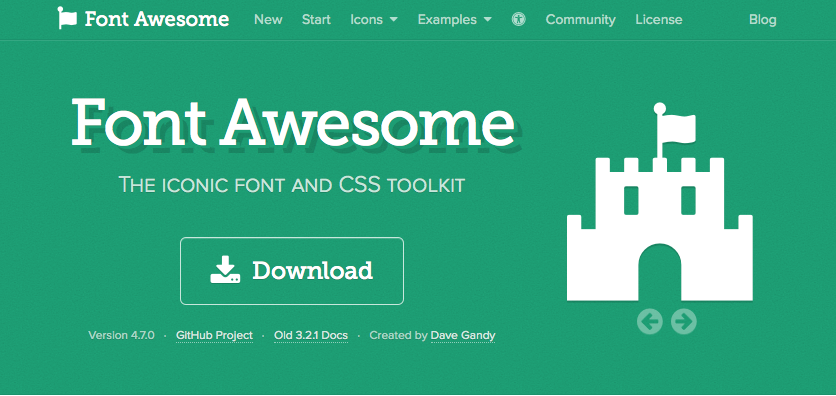Click the iconic font and CSS toolkit tagline
836x396 pixels.
292,184
